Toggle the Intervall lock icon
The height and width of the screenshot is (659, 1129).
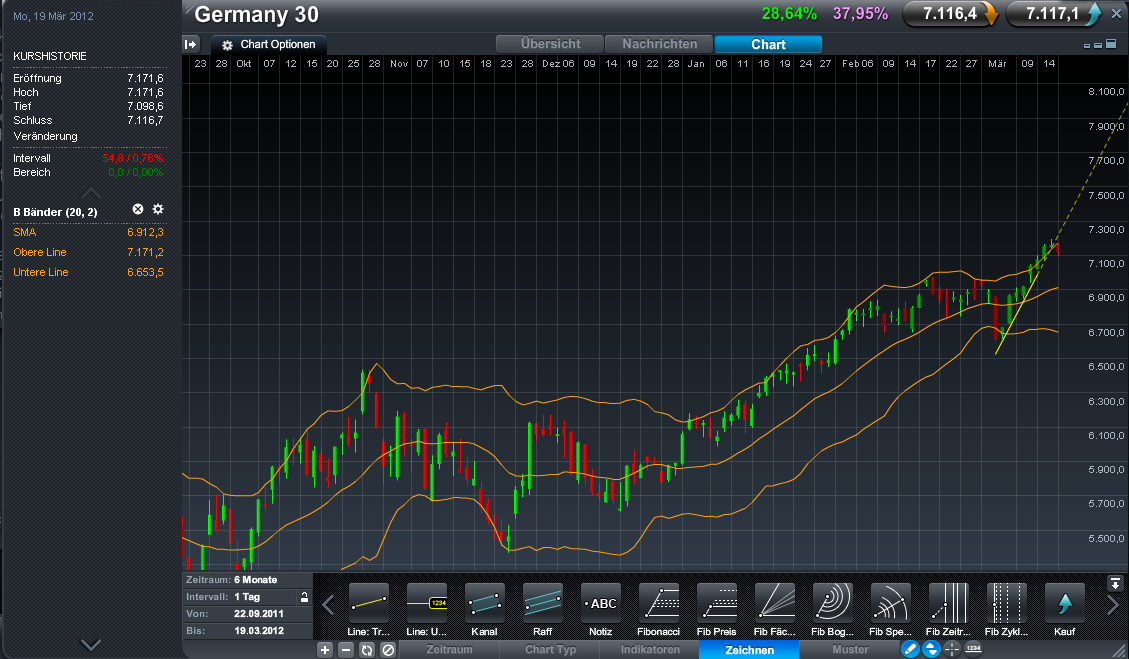(305, 597)
